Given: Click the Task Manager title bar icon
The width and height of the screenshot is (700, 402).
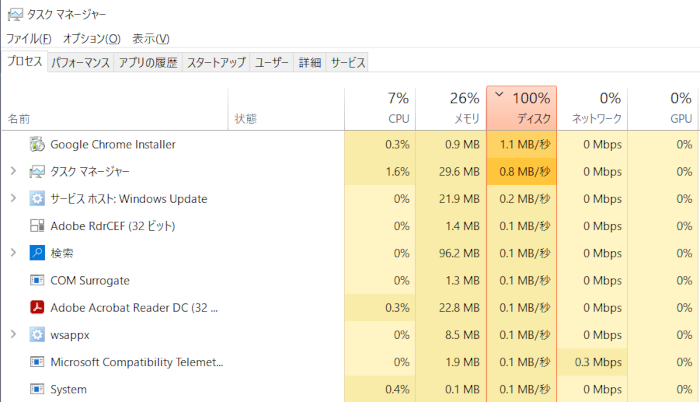Looking at the screenshot, I should click(x=15, y=15).
